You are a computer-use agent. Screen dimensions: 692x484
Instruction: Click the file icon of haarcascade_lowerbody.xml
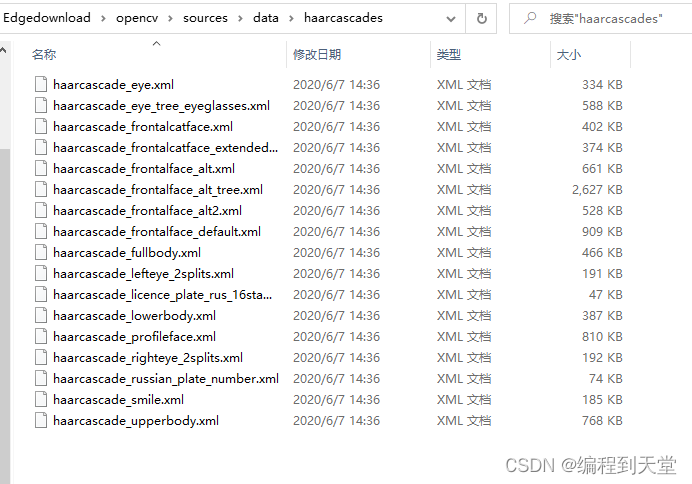click(41, 315)
